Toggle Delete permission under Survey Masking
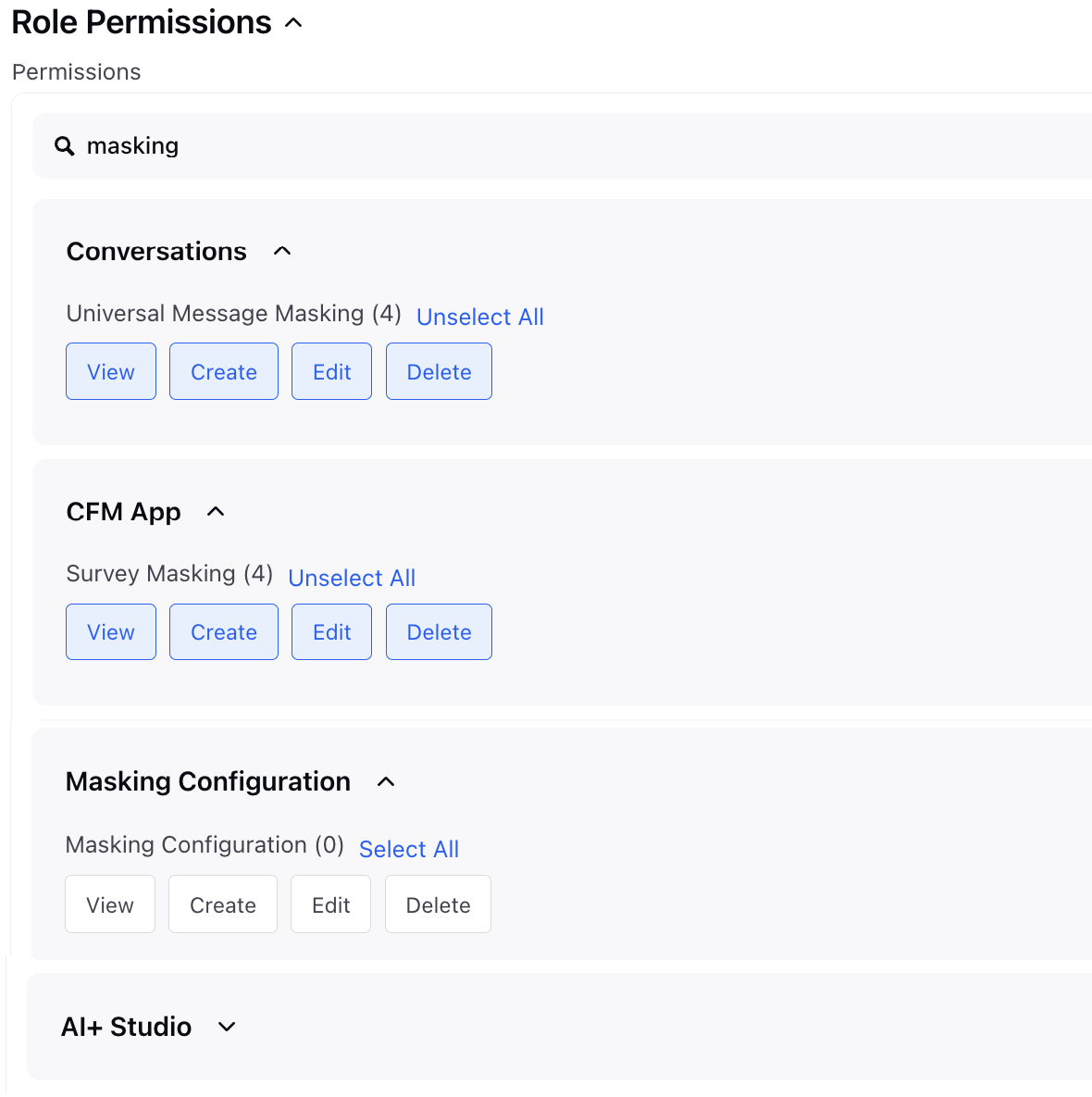The width and height of the screenshot is (1092, 1097). coord(440,631)
